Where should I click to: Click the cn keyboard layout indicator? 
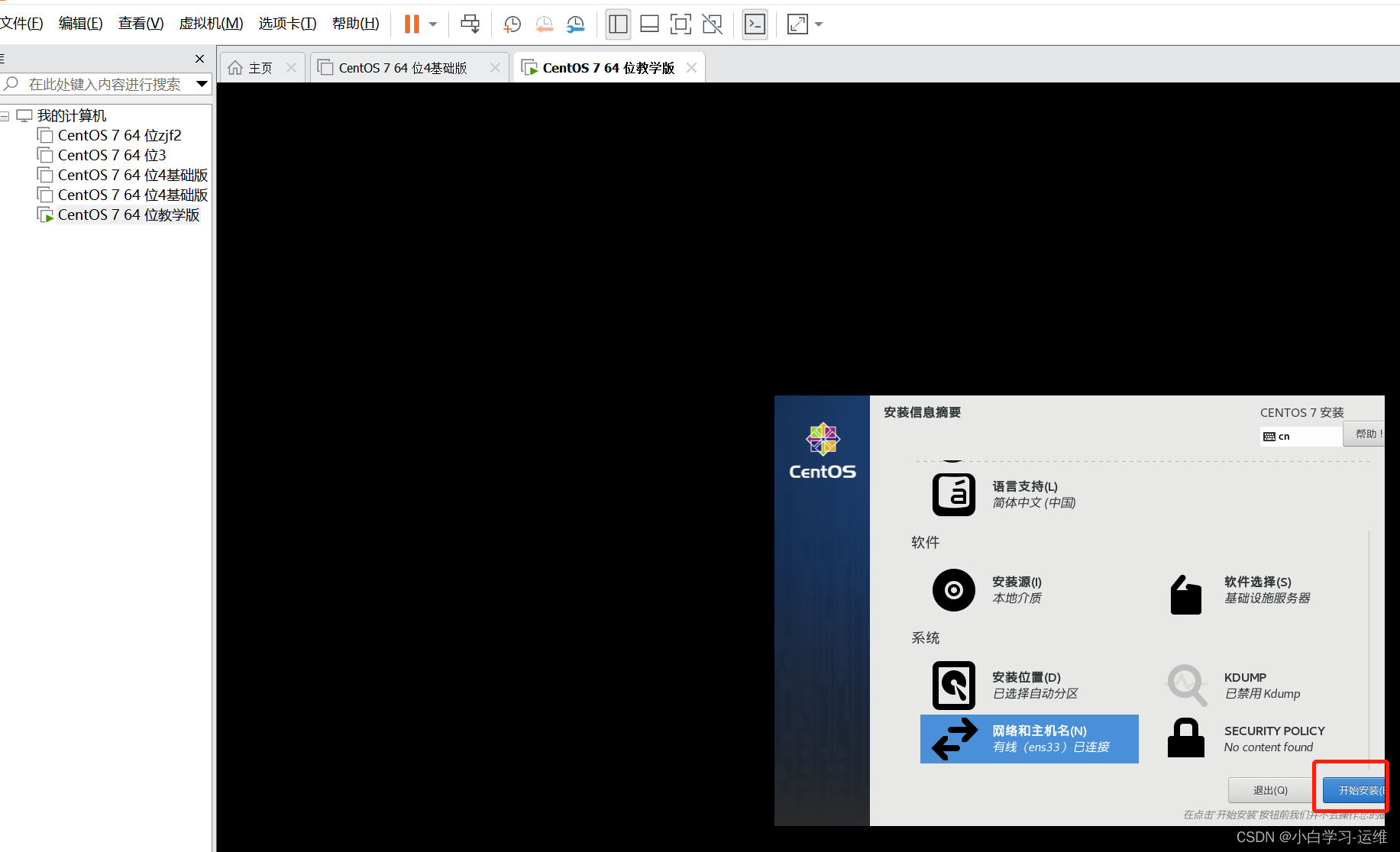[x=1301, y=437]
